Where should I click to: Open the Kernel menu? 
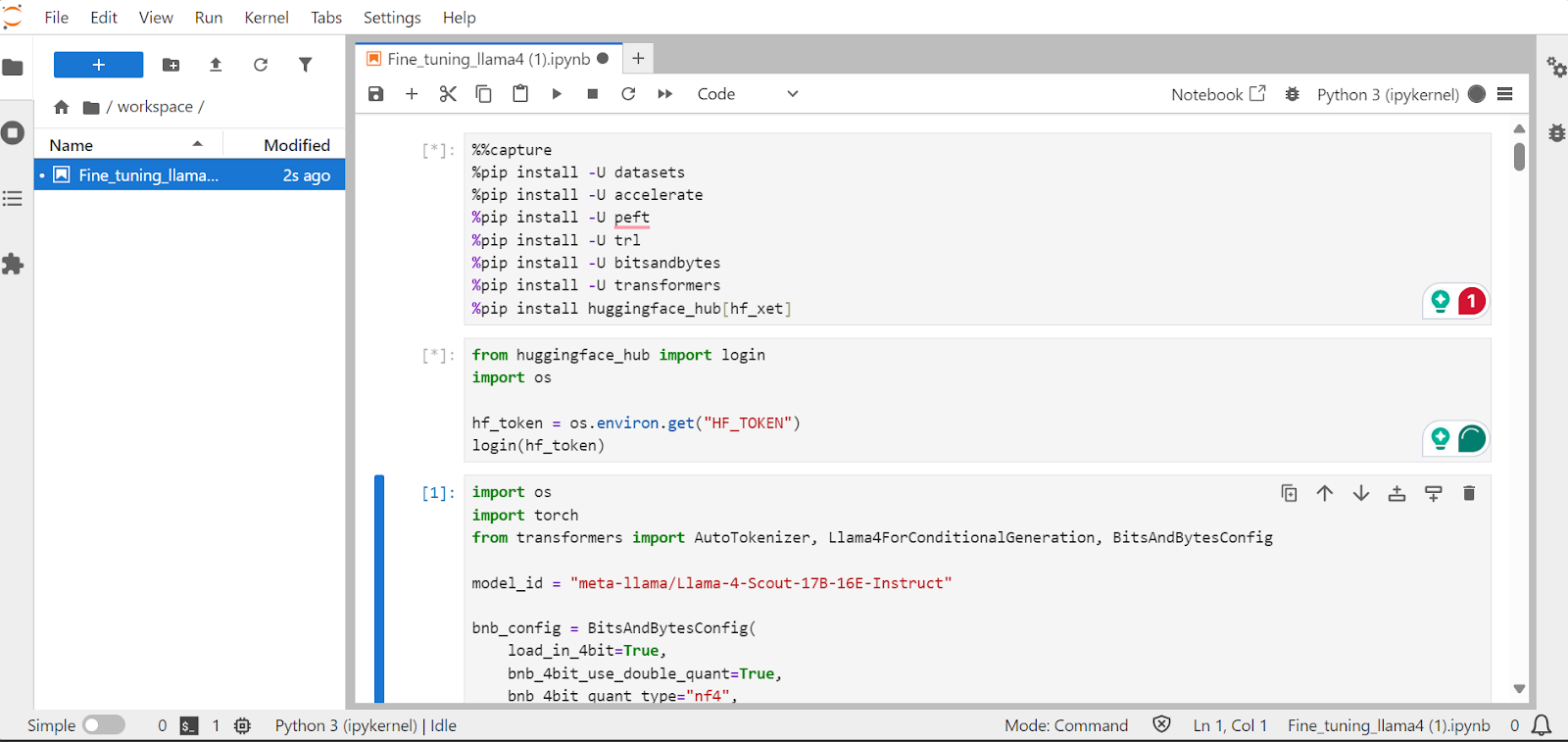[266, 18]
